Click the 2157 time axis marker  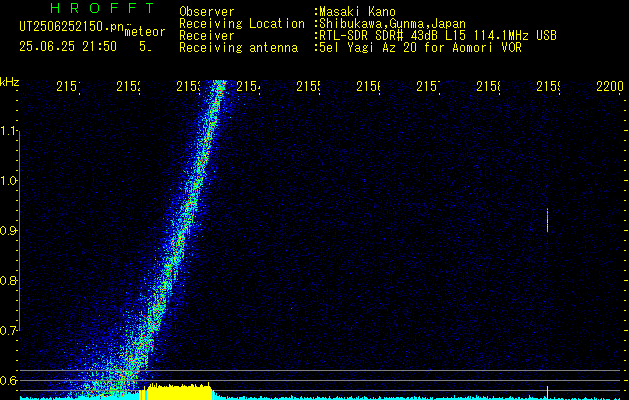pos(428,86)
